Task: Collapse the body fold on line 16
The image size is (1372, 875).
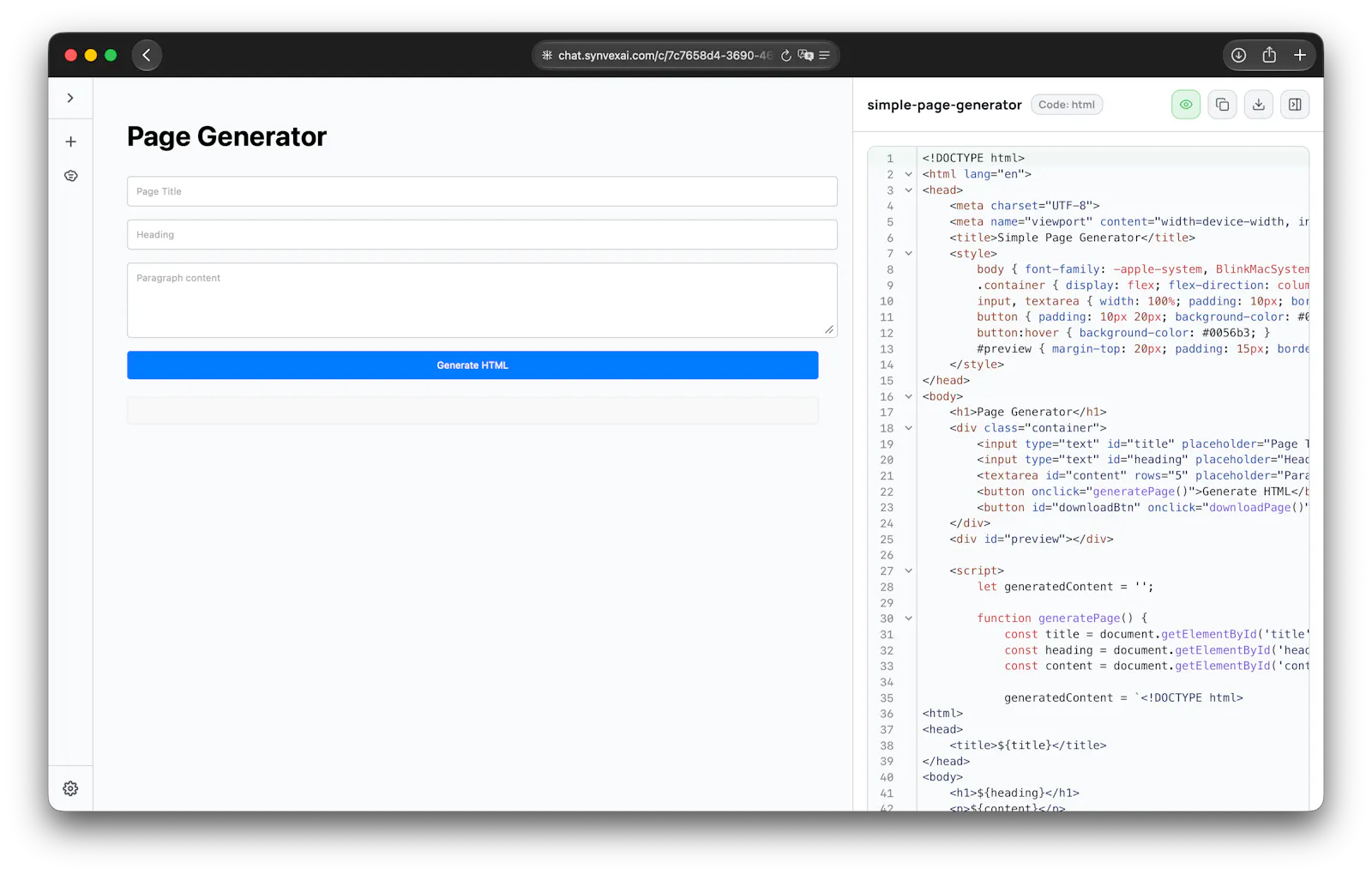Action: tap(908, 396)
